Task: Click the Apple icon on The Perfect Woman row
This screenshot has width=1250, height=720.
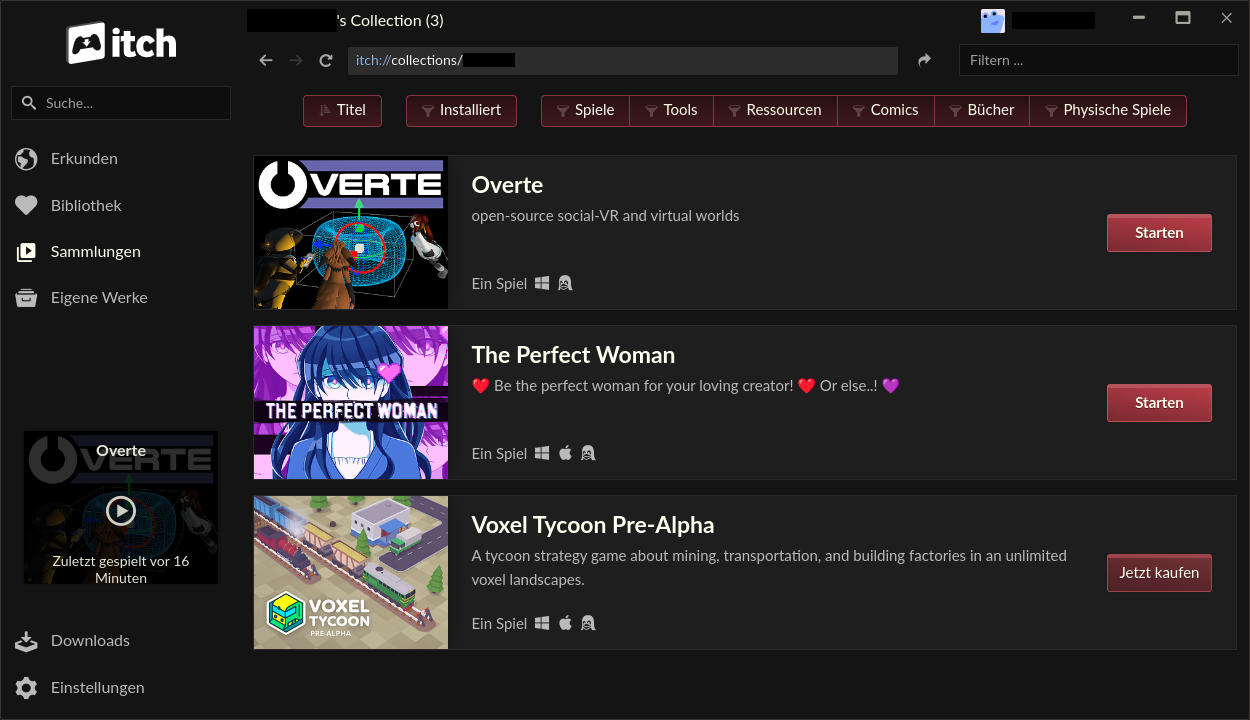Action: 565,453
